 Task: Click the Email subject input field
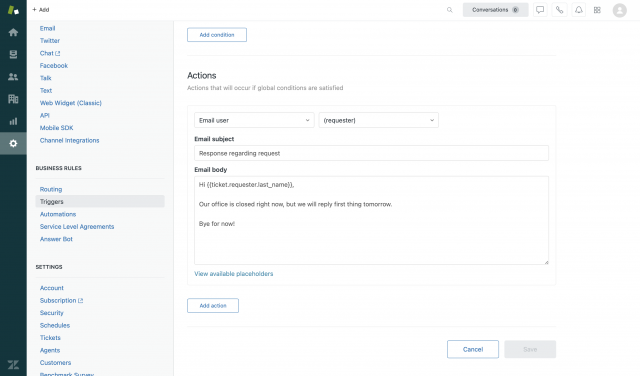(371, 153)
